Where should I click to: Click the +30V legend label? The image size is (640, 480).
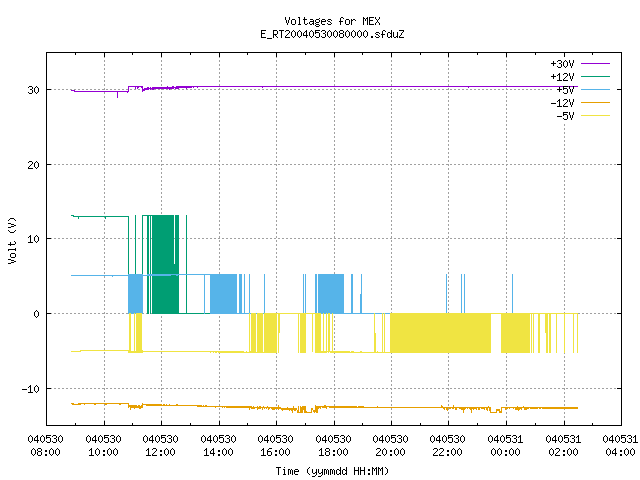pyautogui.click(x=562, y=64)
